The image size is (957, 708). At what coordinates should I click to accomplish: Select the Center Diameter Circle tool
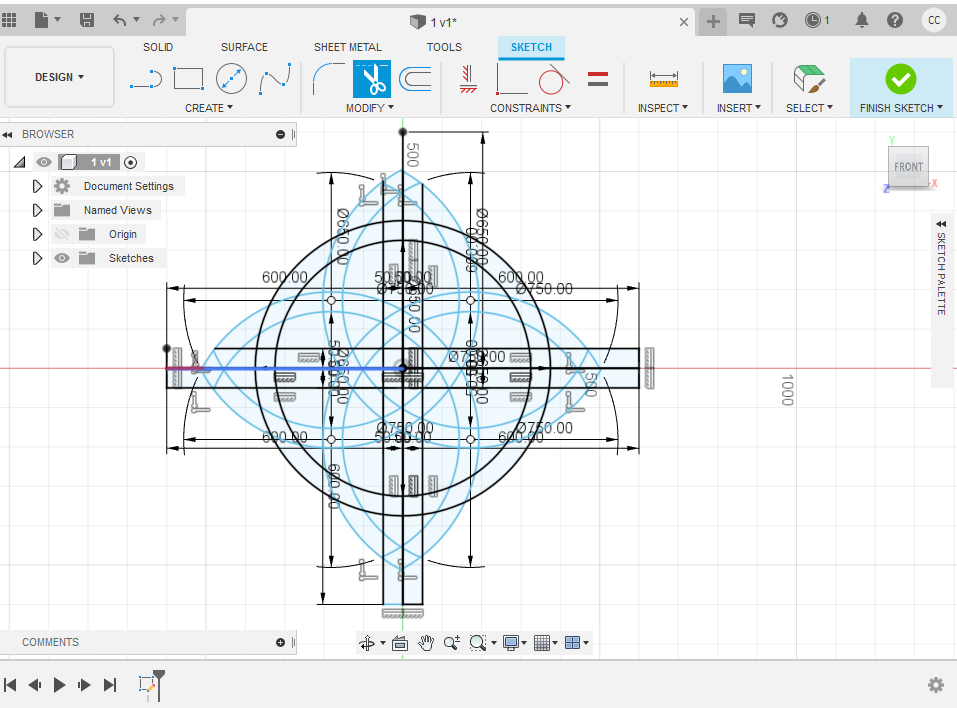(x=231, y=79)
